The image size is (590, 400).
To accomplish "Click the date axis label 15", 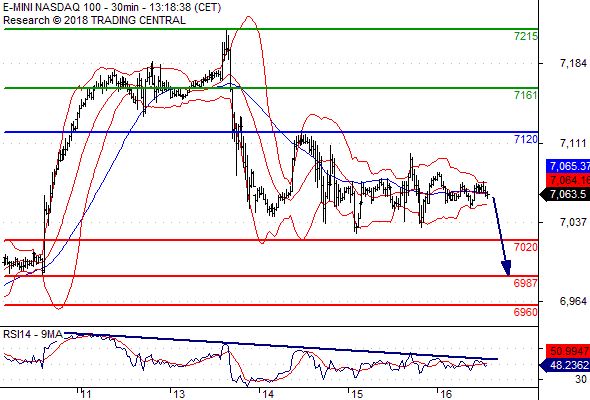I will [x=357, y=394].
